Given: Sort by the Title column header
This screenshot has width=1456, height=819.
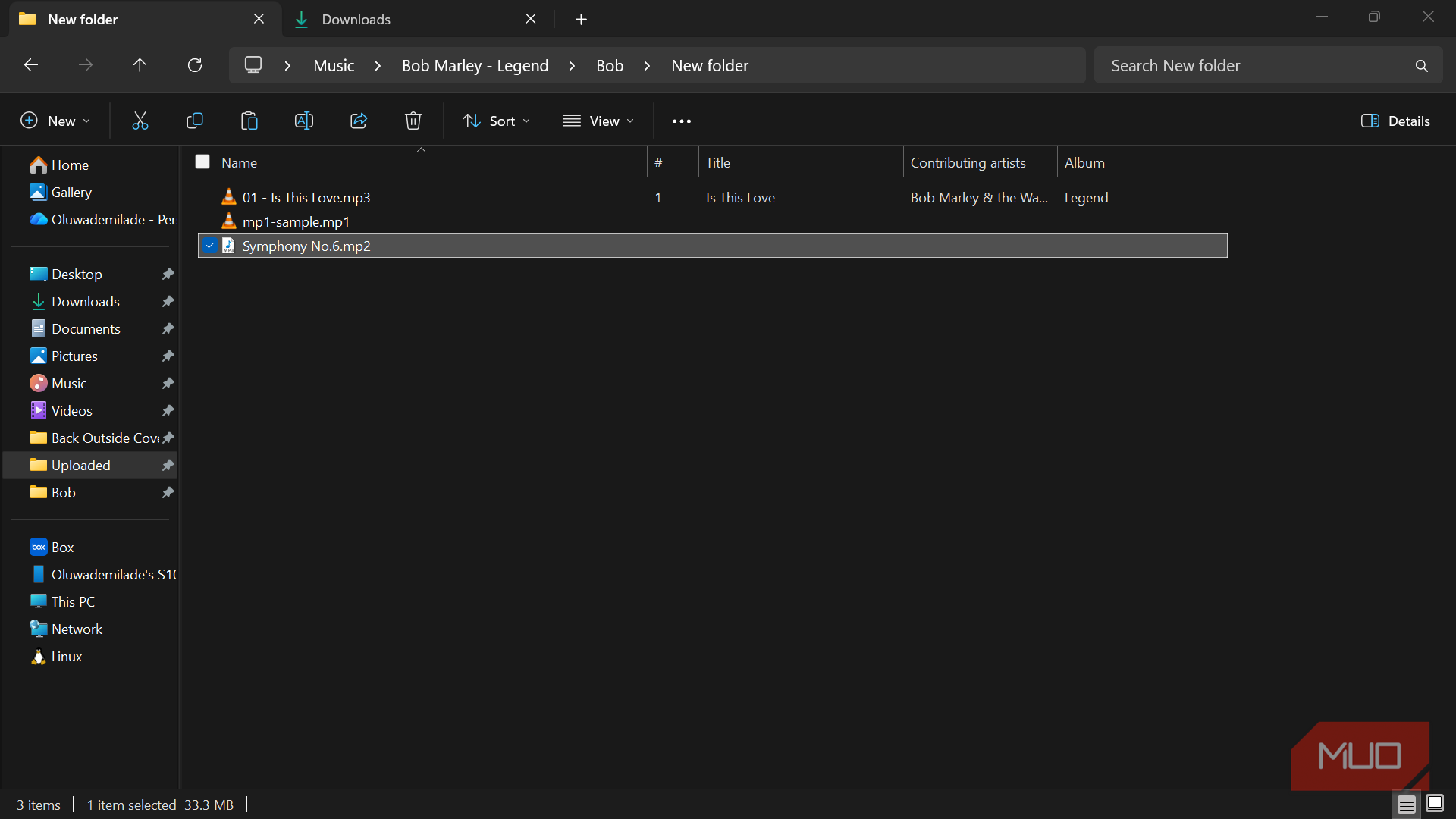Looking at the screenshot, I should click(801, 162).
